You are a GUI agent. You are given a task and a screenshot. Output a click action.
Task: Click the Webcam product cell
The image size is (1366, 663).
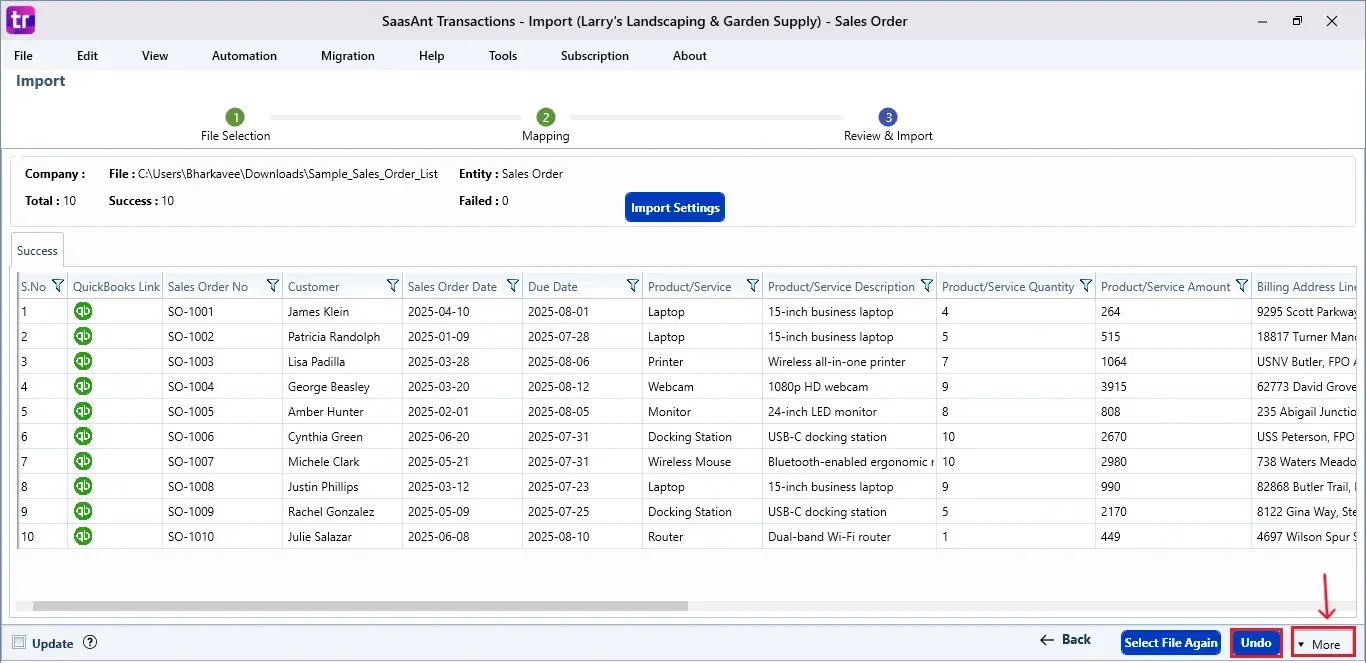tap(702, 387)
